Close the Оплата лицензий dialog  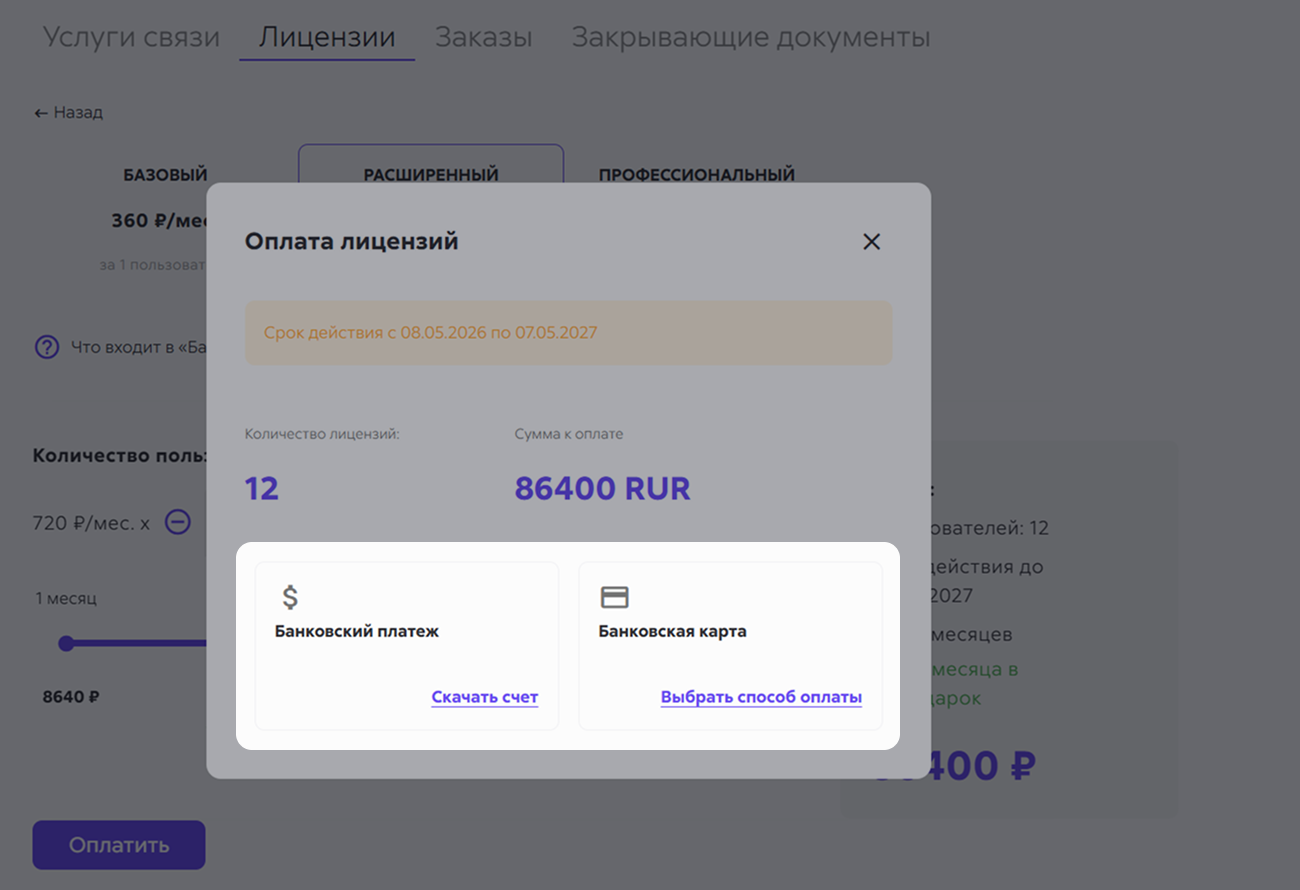coord(871,242)
